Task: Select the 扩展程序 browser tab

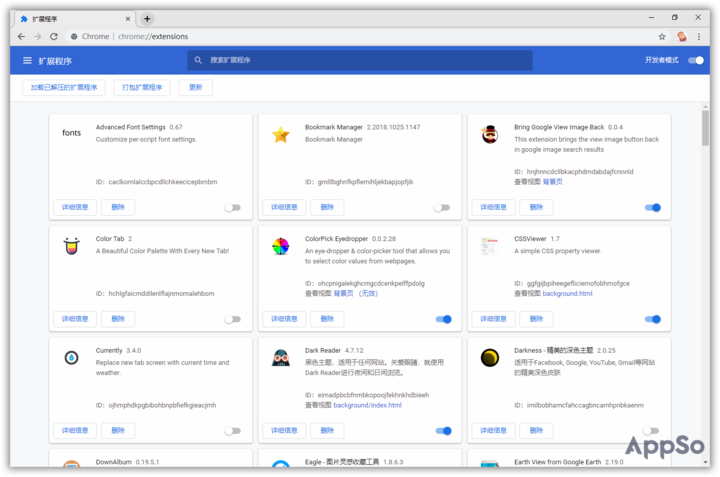Action: tap(75, 19)
